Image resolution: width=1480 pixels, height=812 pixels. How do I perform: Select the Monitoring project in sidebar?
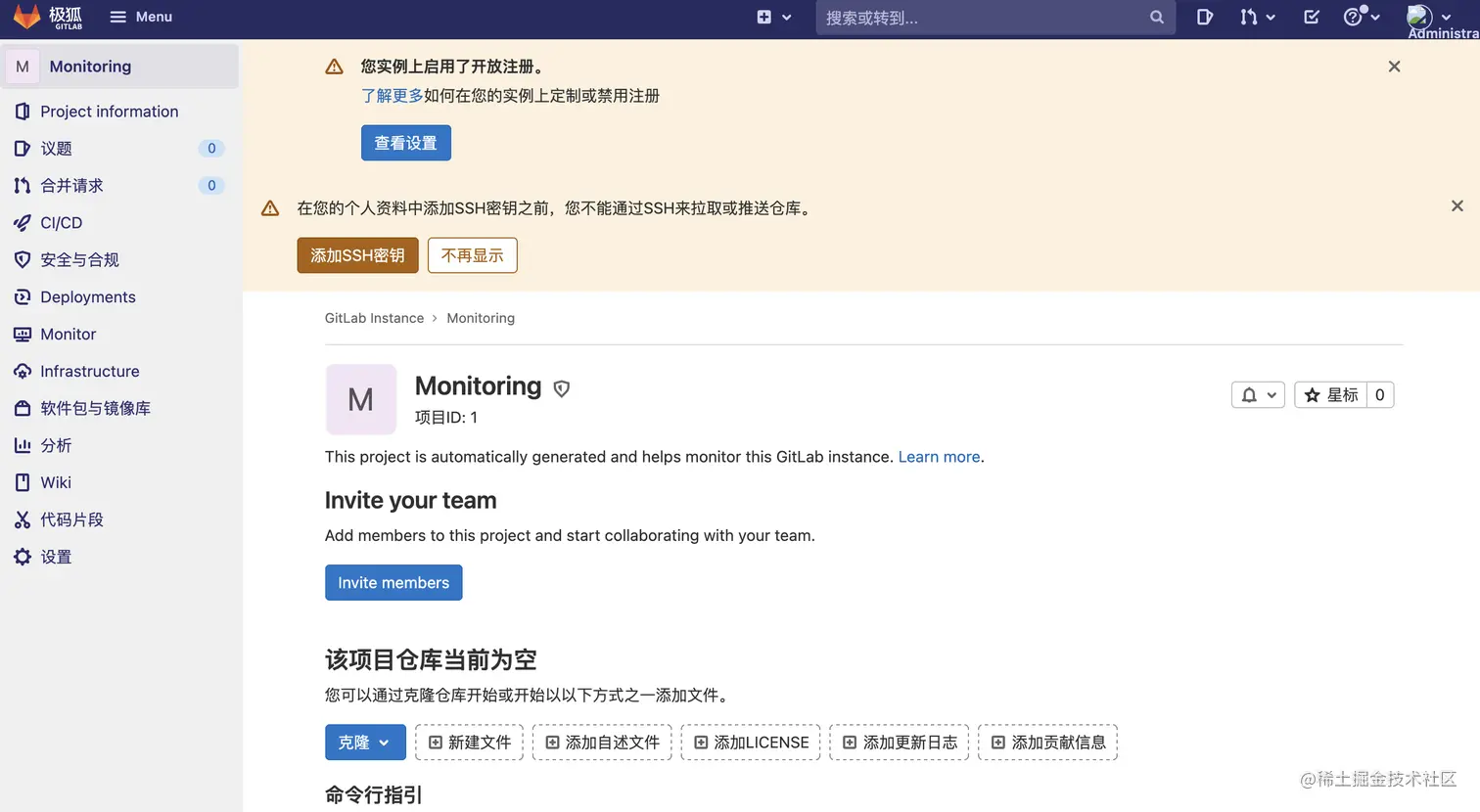point(119,67)
